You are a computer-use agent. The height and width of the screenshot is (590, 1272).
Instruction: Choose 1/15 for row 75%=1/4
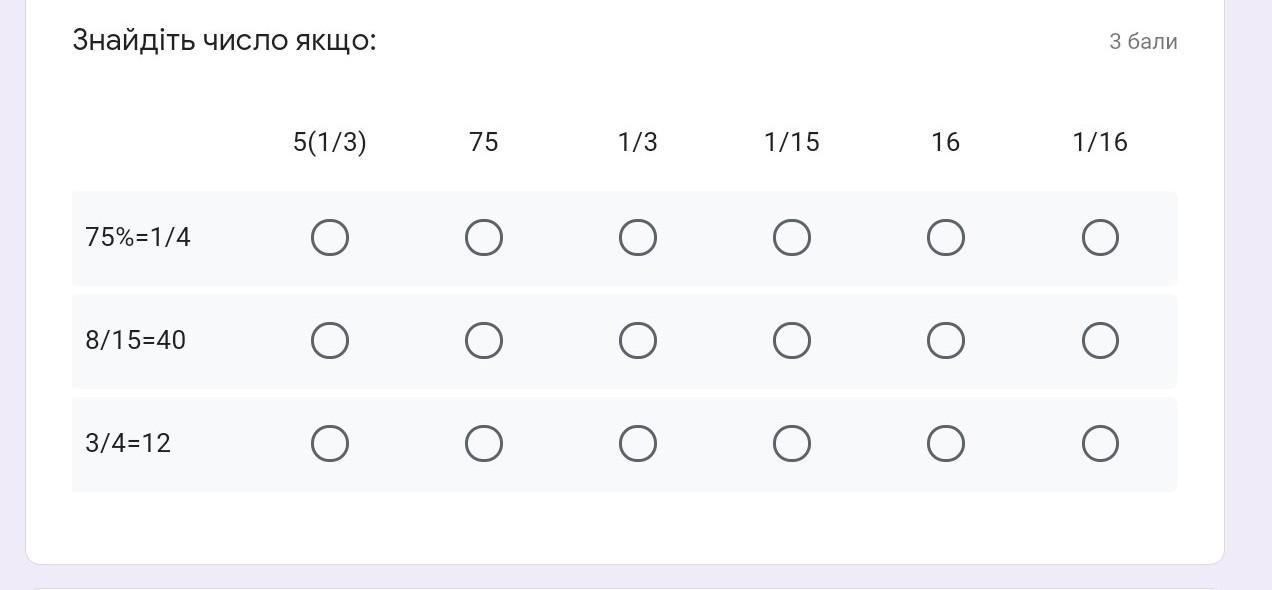(792, 238)
